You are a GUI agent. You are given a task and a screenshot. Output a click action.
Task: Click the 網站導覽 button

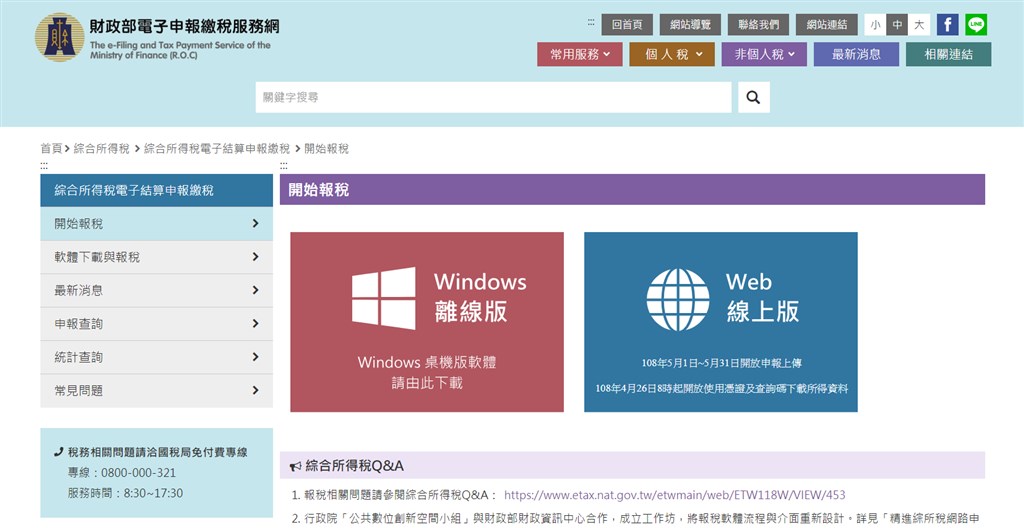[690, 25]
